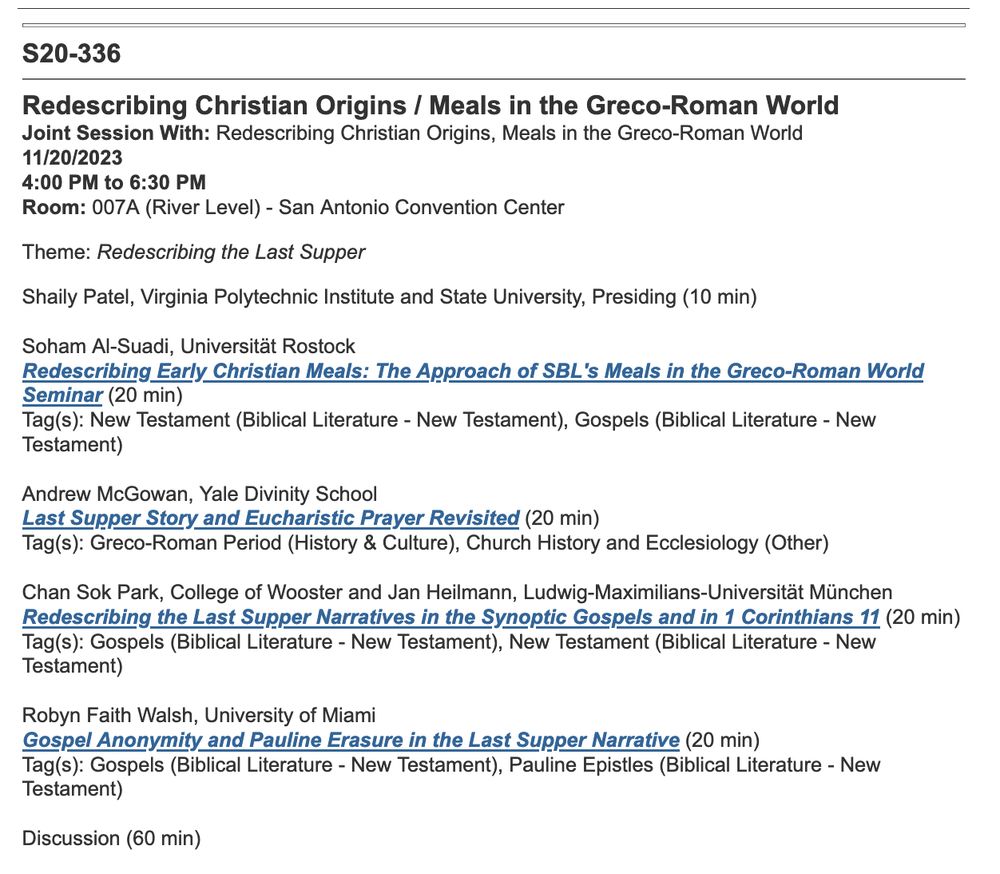Click the Gospels and Pauline Epistles tags line
Image resolution: width=1000 pixels, height=874 pixels.
pyautogui.click(x=450, y=766)
